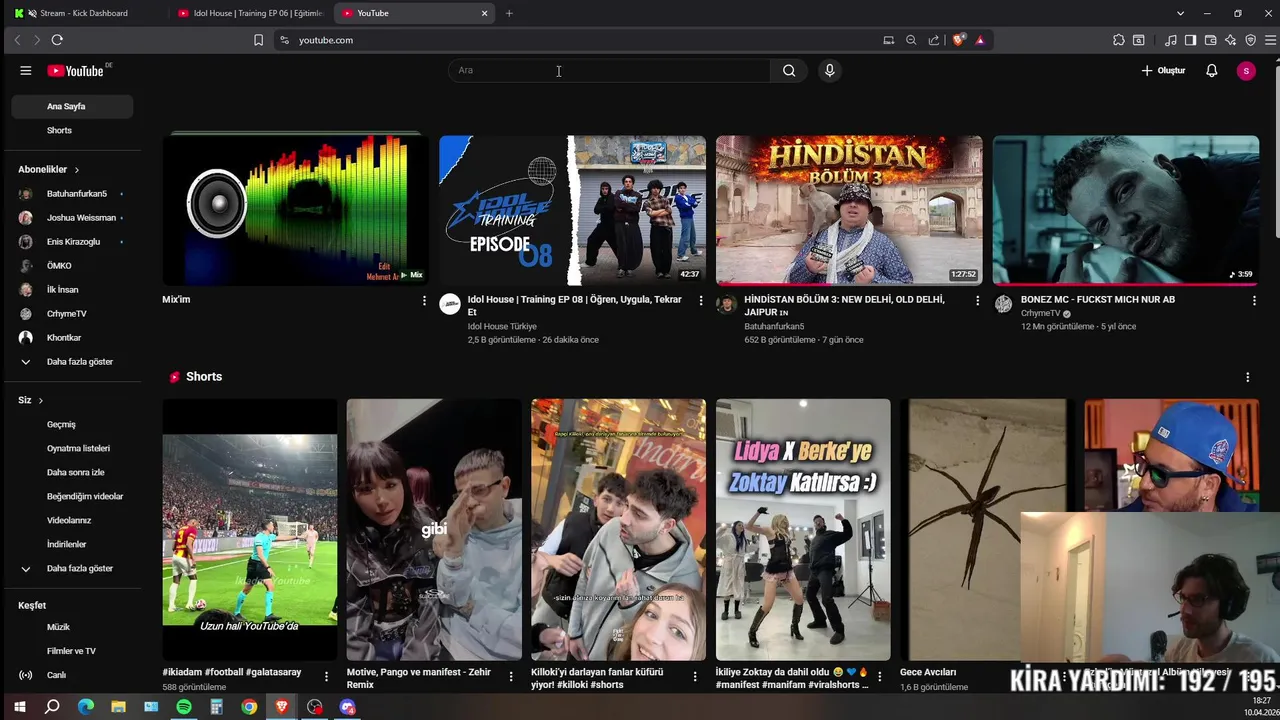Reload the page in the browser

click(x=57, y=40)
